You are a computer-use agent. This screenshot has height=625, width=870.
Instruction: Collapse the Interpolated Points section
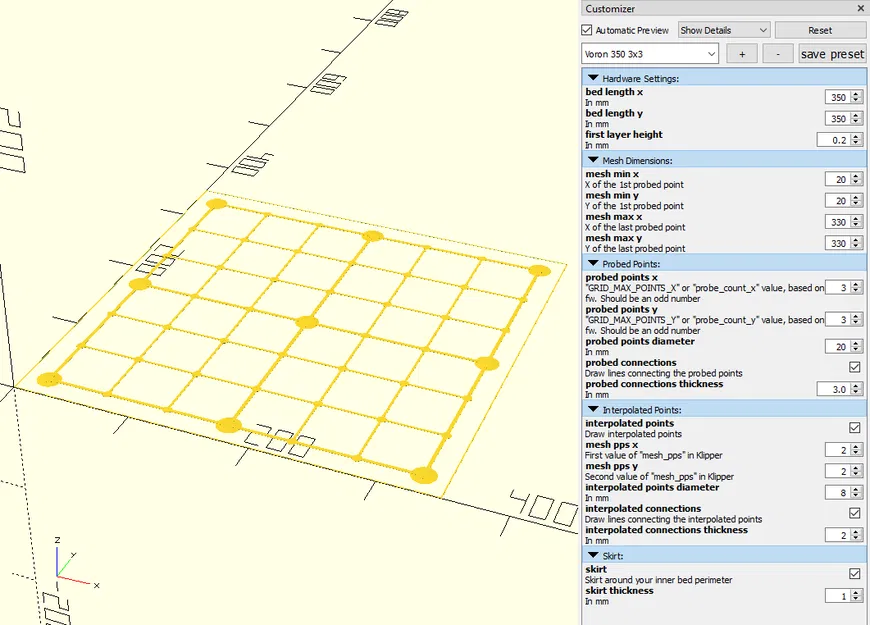[593, 410]
